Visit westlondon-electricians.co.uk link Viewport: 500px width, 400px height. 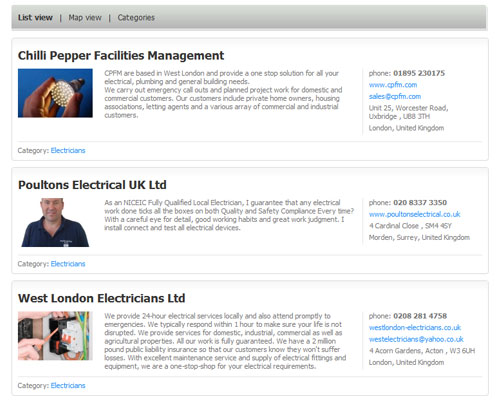[x=415, y=327]
